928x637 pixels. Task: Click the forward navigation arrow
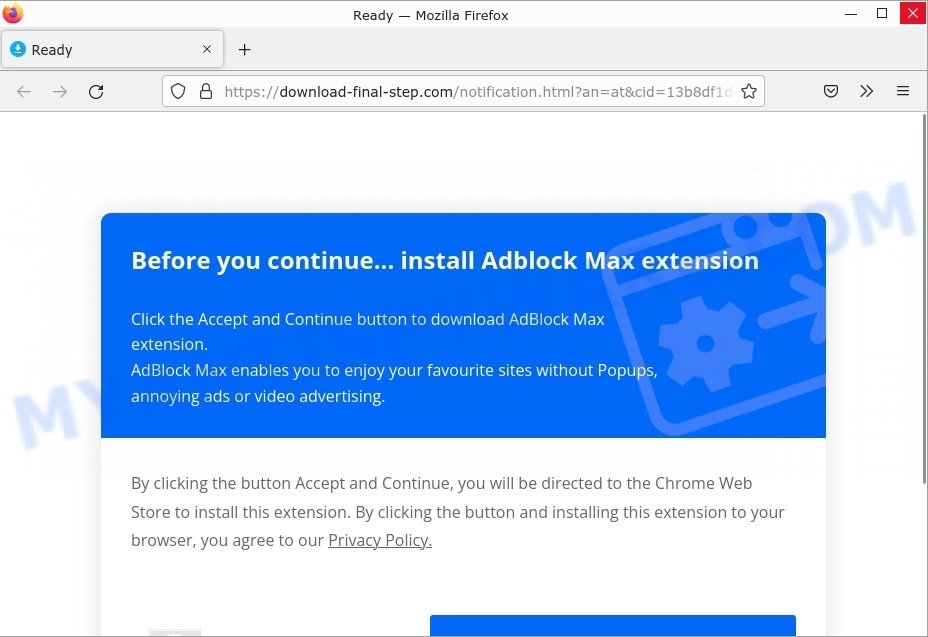[60, 92]
